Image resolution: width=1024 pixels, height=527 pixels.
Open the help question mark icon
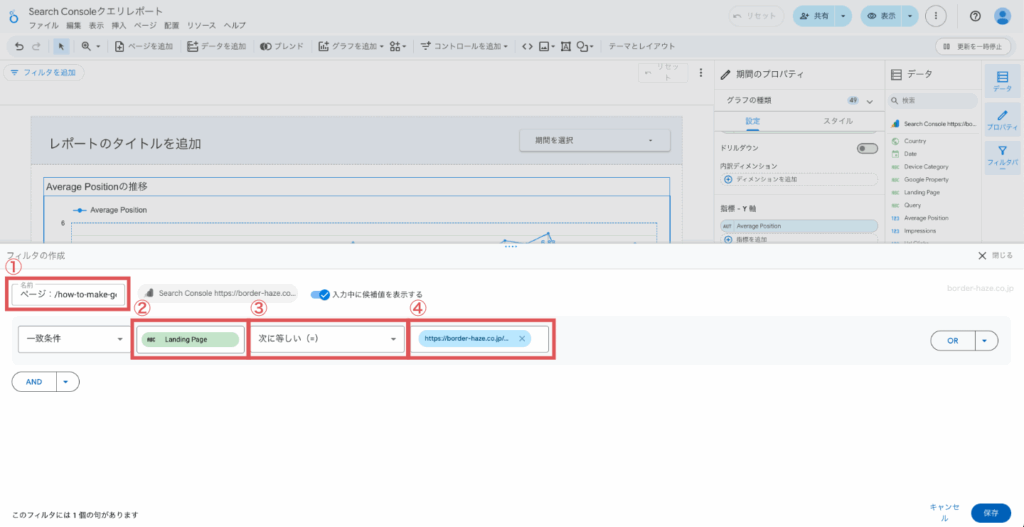[975, 16]
